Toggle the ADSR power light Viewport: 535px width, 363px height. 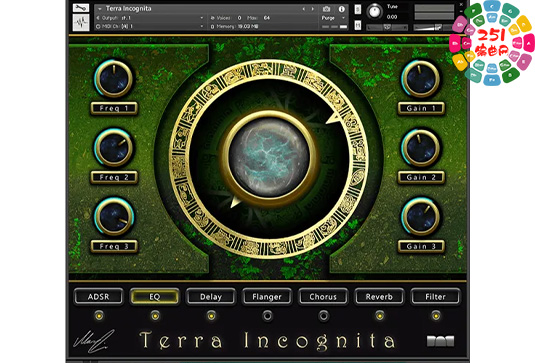click(99, 316)
